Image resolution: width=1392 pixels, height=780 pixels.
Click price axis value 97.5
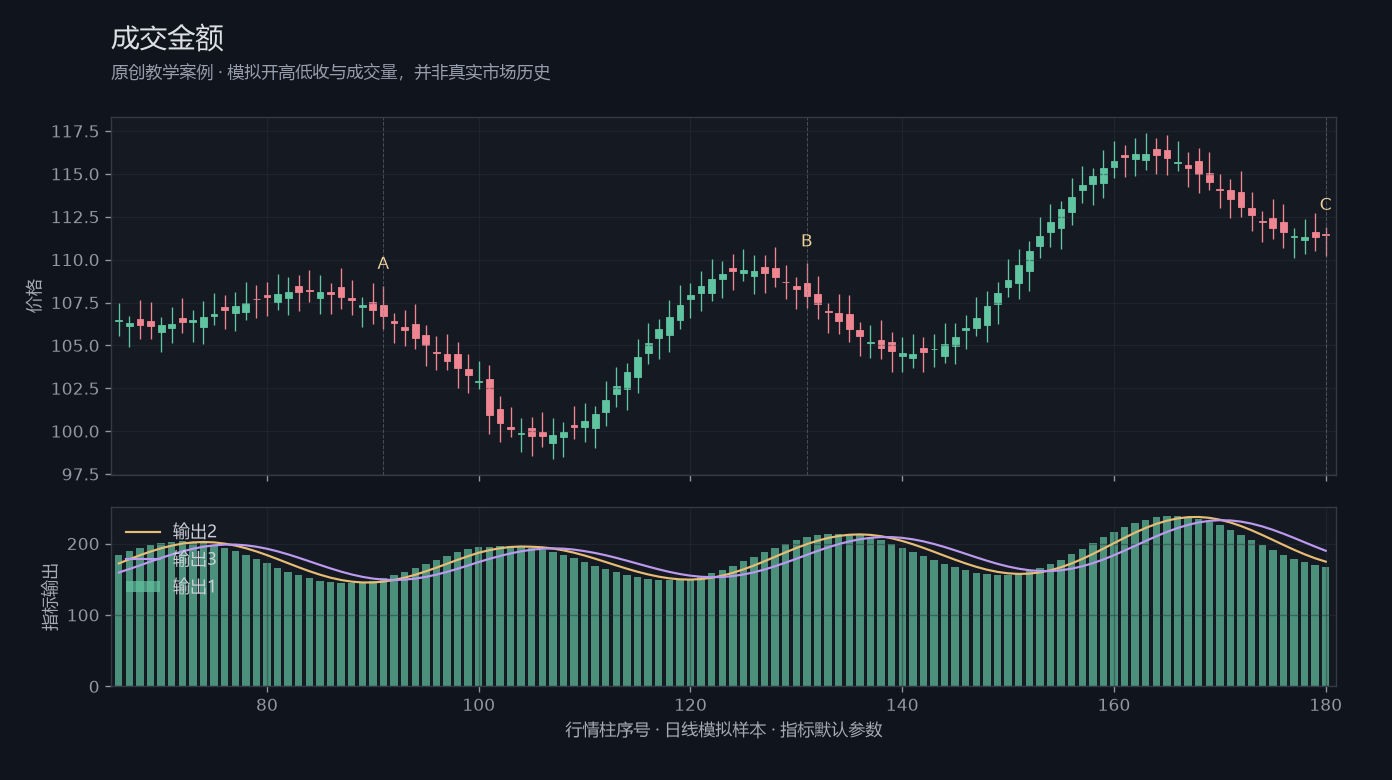(x=81, y=475)
